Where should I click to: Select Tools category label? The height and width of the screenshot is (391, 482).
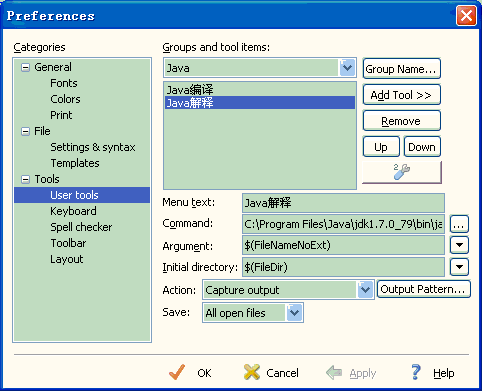point(47,179)
